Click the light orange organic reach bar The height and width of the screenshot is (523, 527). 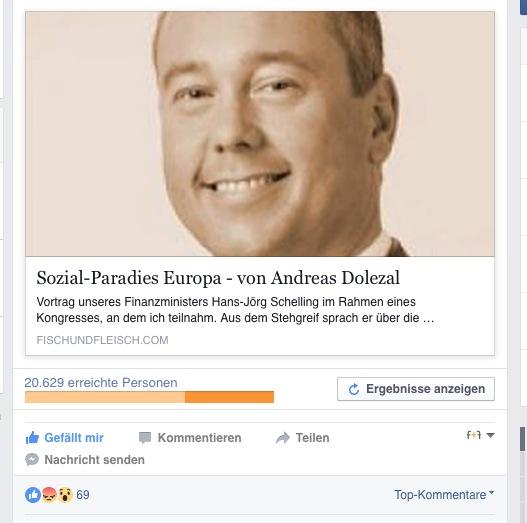[105, 397]
